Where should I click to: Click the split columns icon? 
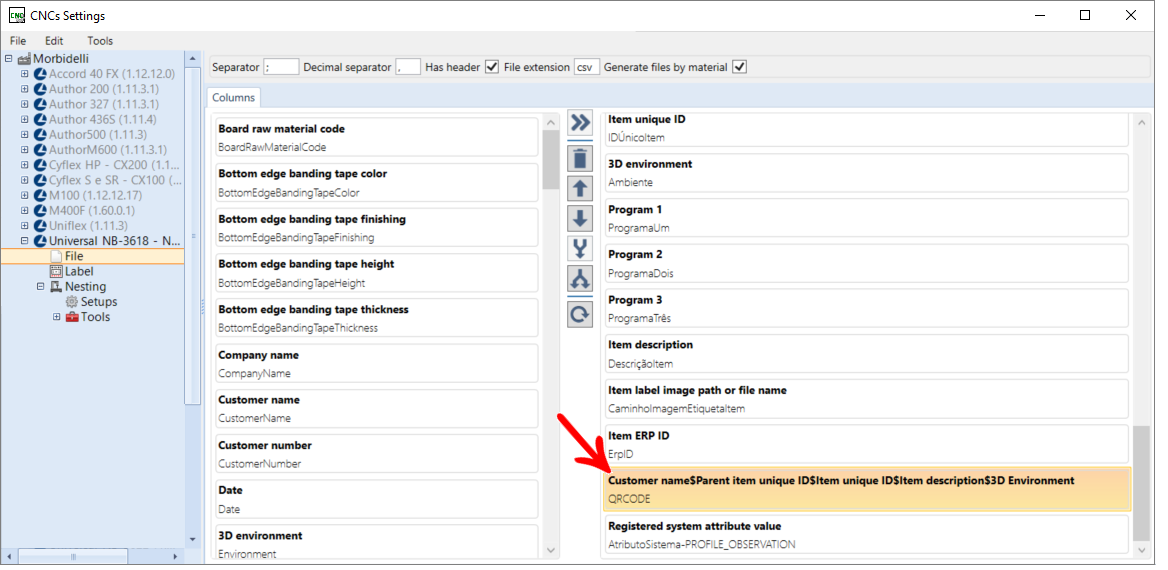pos(580,279)
